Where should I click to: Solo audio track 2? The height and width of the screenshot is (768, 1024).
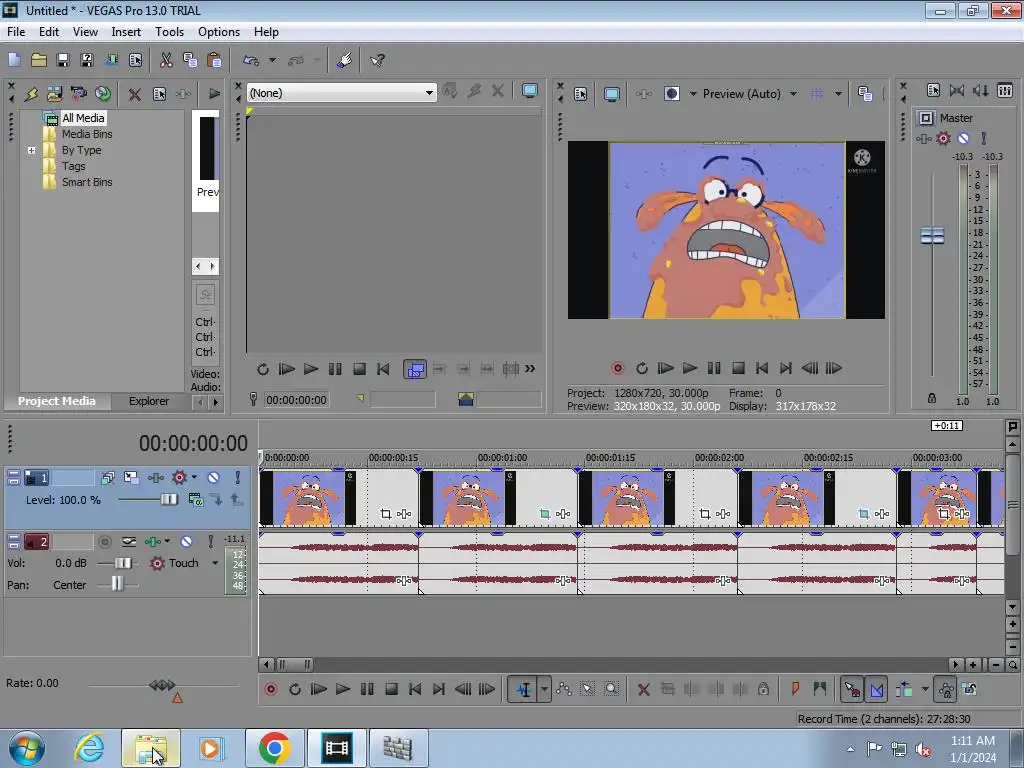210,541
